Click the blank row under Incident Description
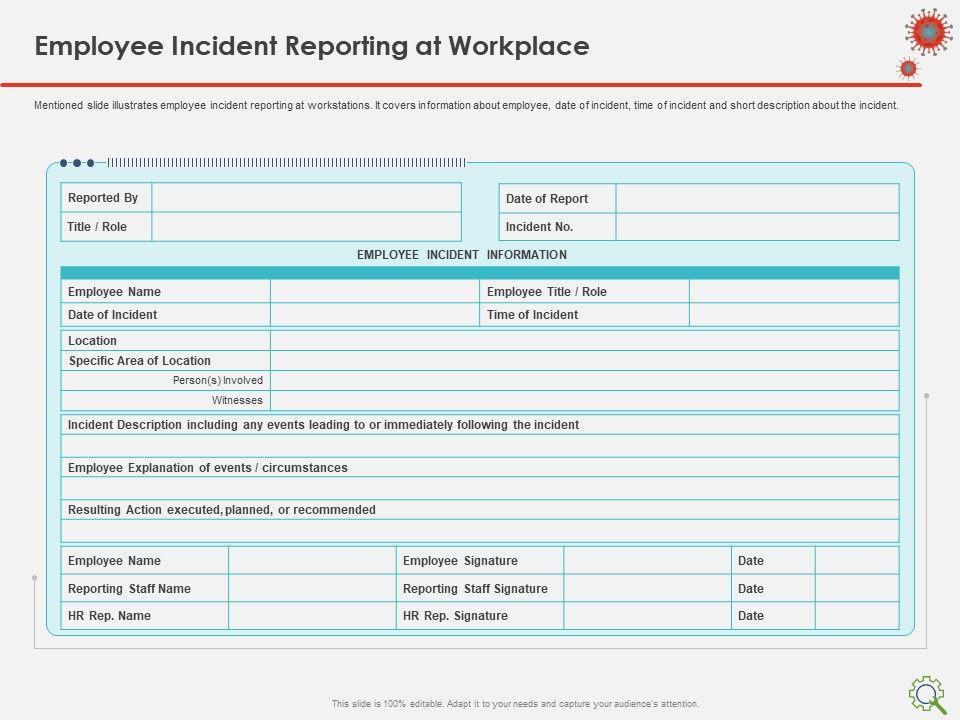 480,446
